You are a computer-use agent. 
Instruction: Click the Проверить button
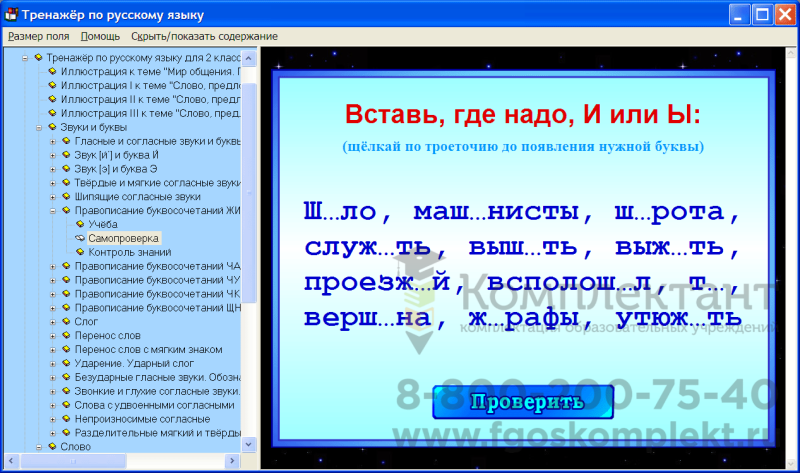[x=523, y=402]
